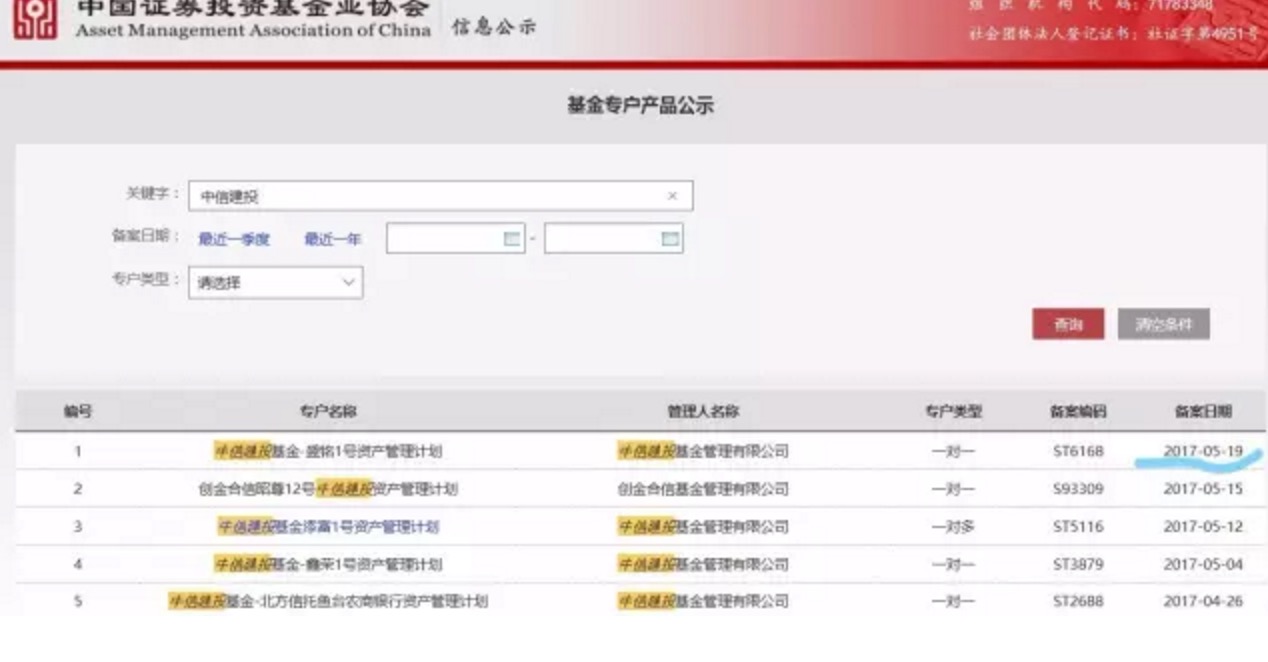This screenshot has height=662, width=1268.
Task: Select the 最近一季度 quick date filter
Action: pyautogui.click(x=233, y=239)
